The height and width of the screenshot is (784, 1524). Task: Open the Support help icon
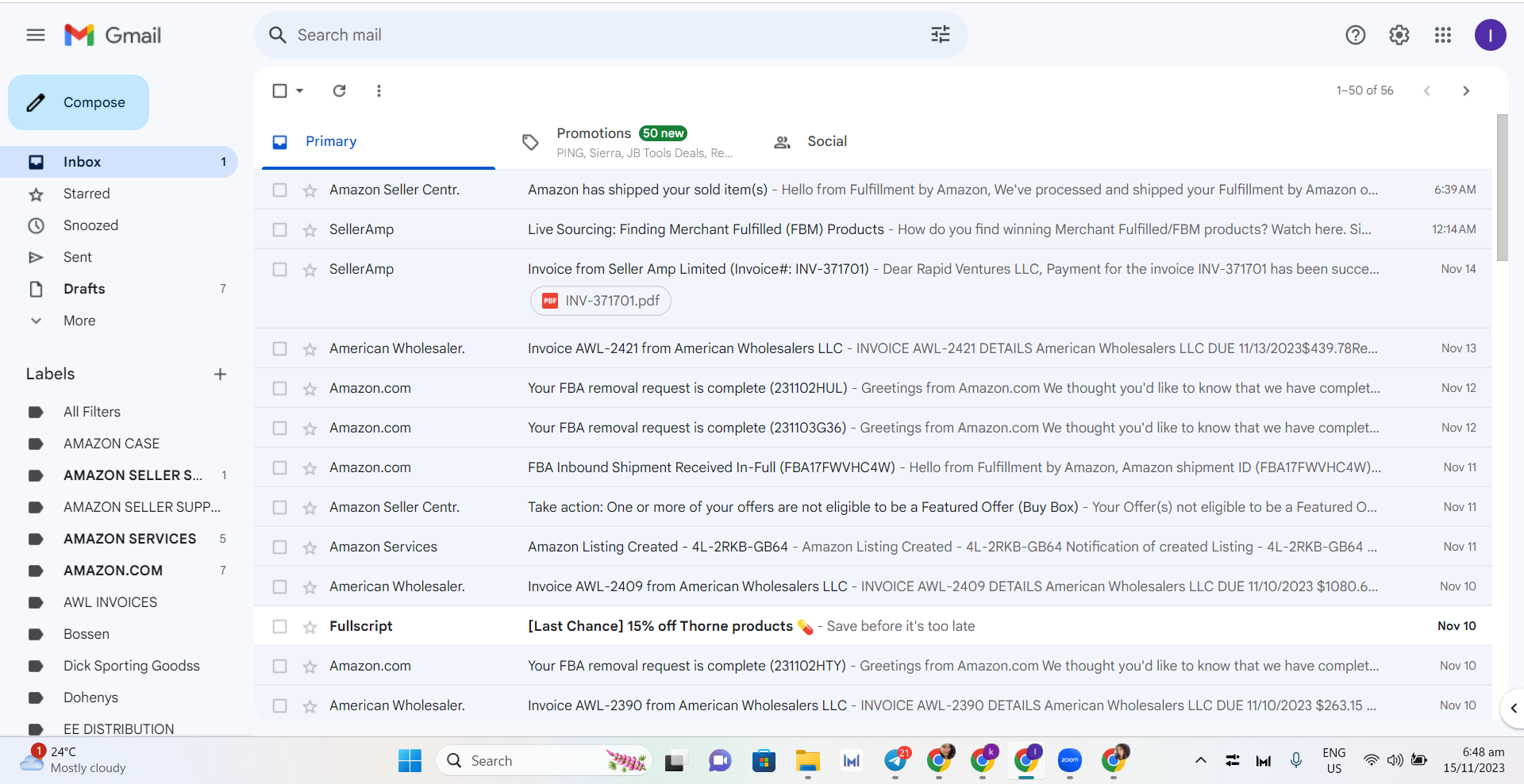point(1355,35)
